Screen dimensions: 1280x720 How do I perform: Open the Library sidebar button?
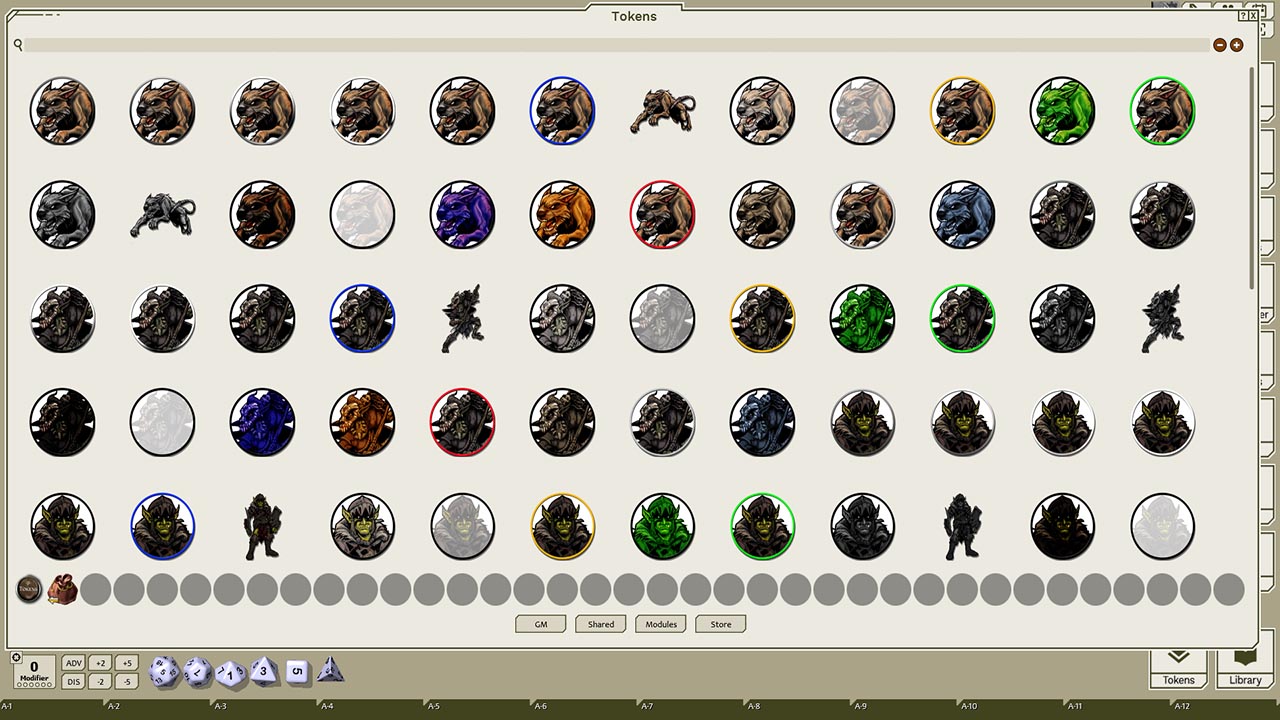coord(1245,668)
